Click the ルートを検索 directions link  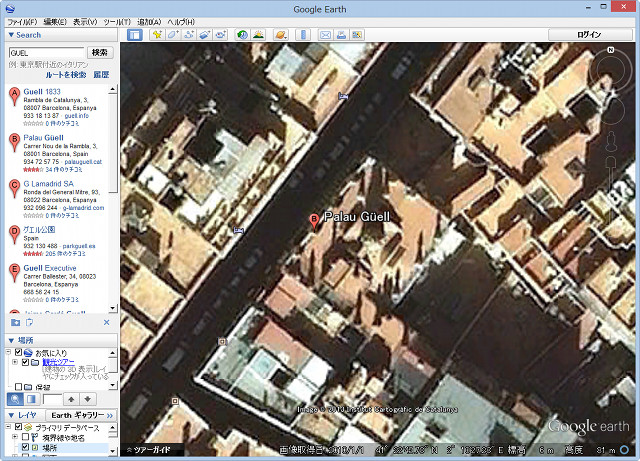tap(66, 75)
